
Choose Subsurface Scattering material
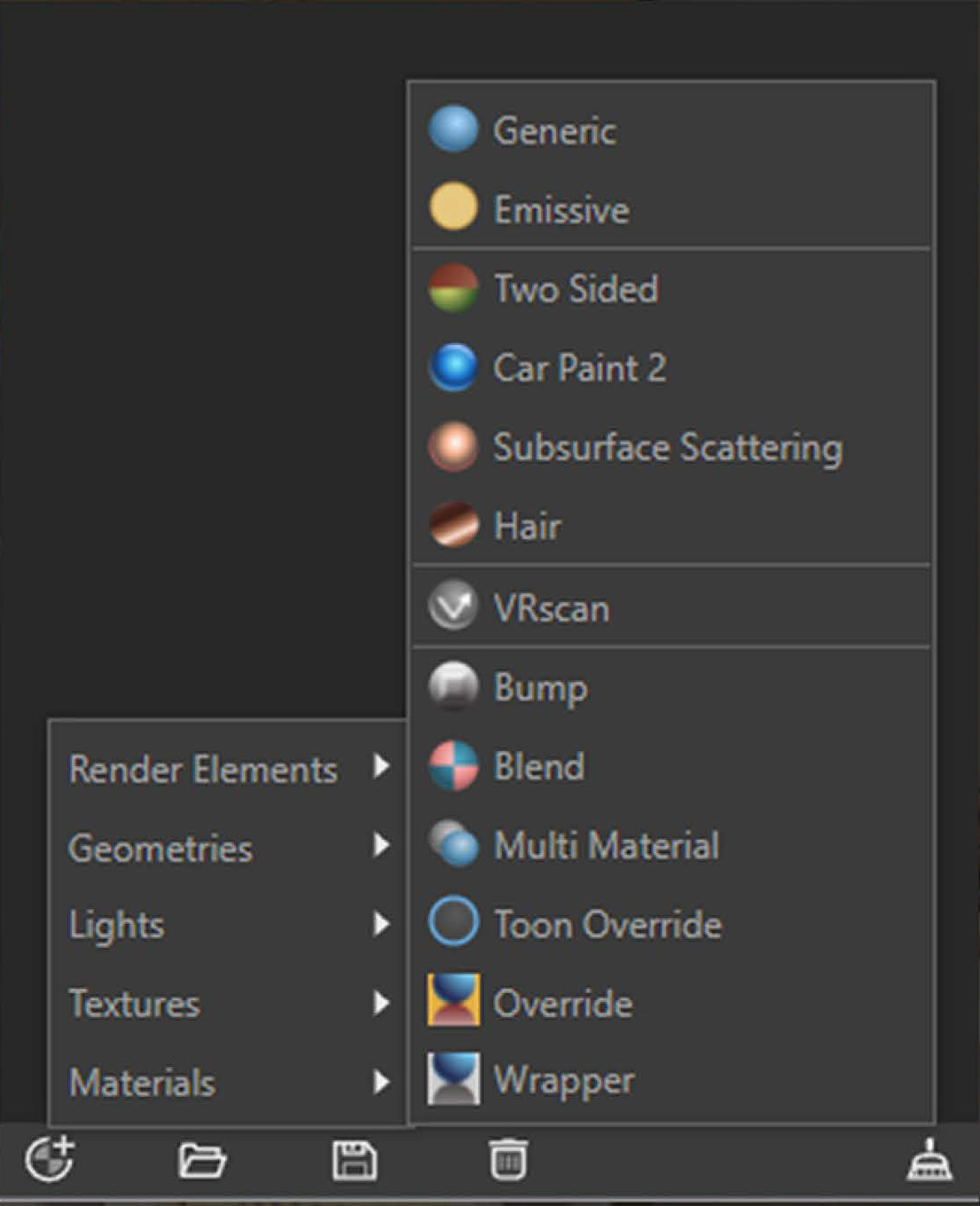coord(667,447)
